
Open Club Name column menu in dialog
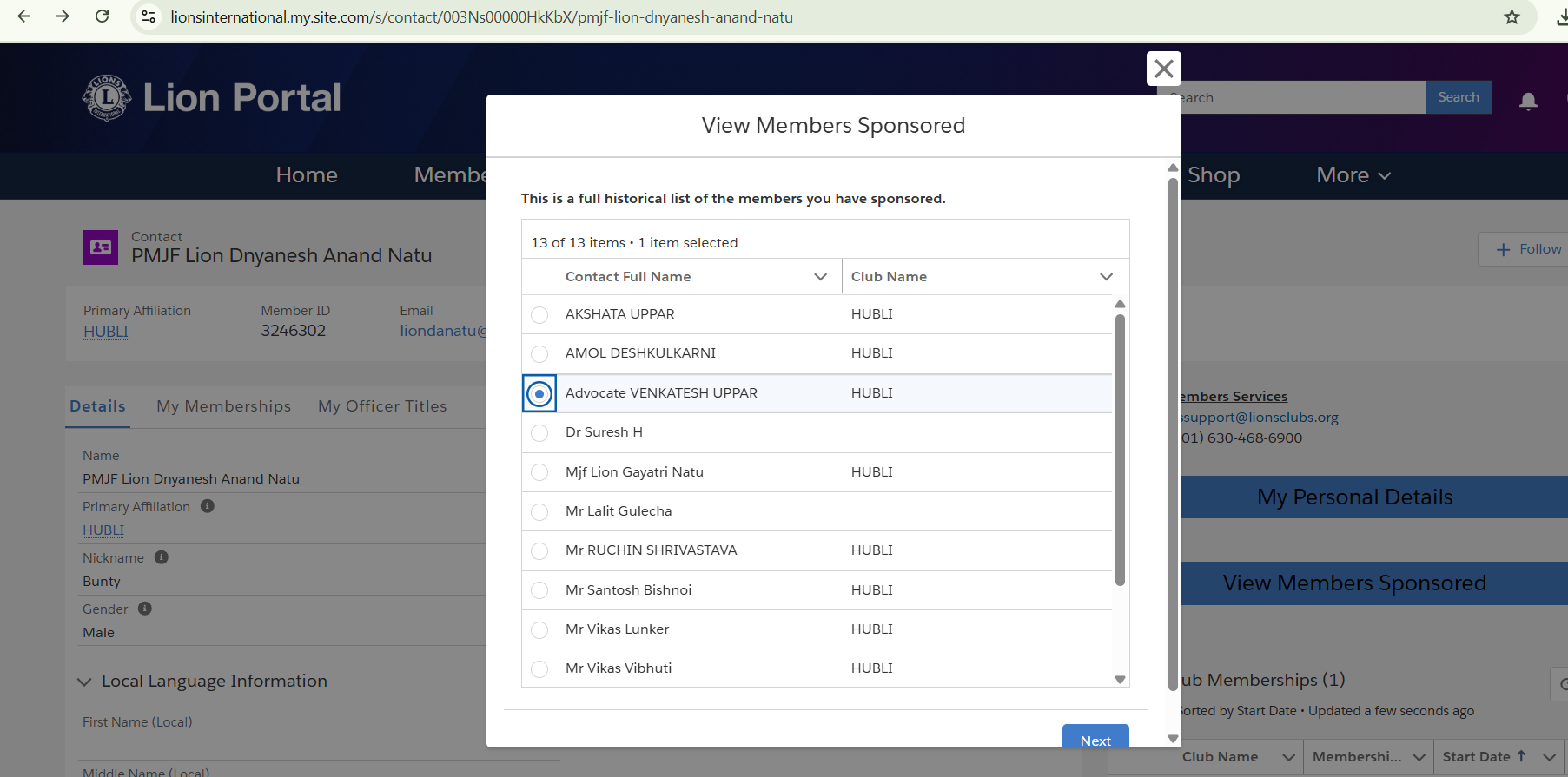1106,277
